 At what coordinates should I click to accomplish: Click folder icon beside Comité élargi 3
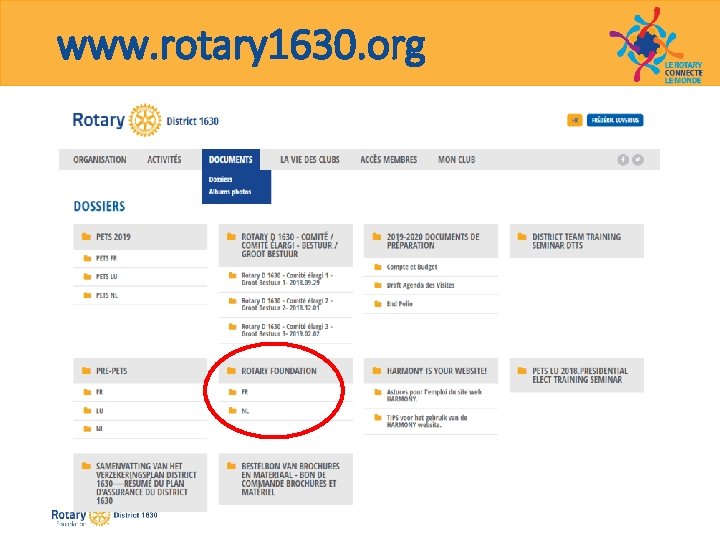232,327
